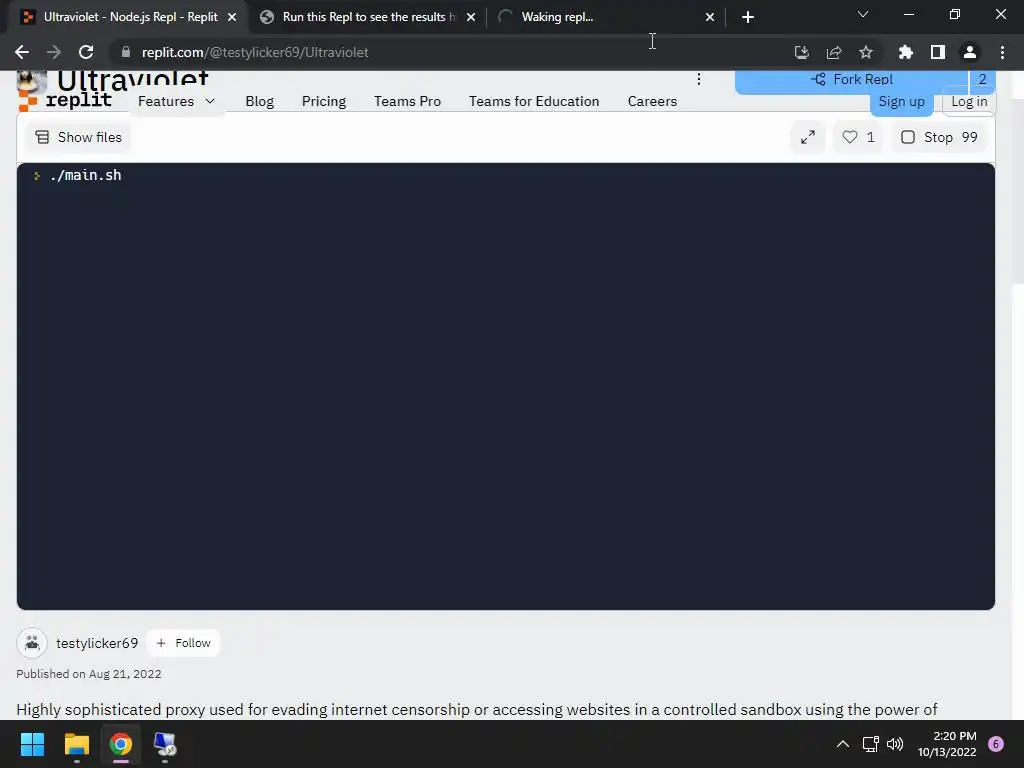
Task: Click the Log in button
Action: pos(969,102)
